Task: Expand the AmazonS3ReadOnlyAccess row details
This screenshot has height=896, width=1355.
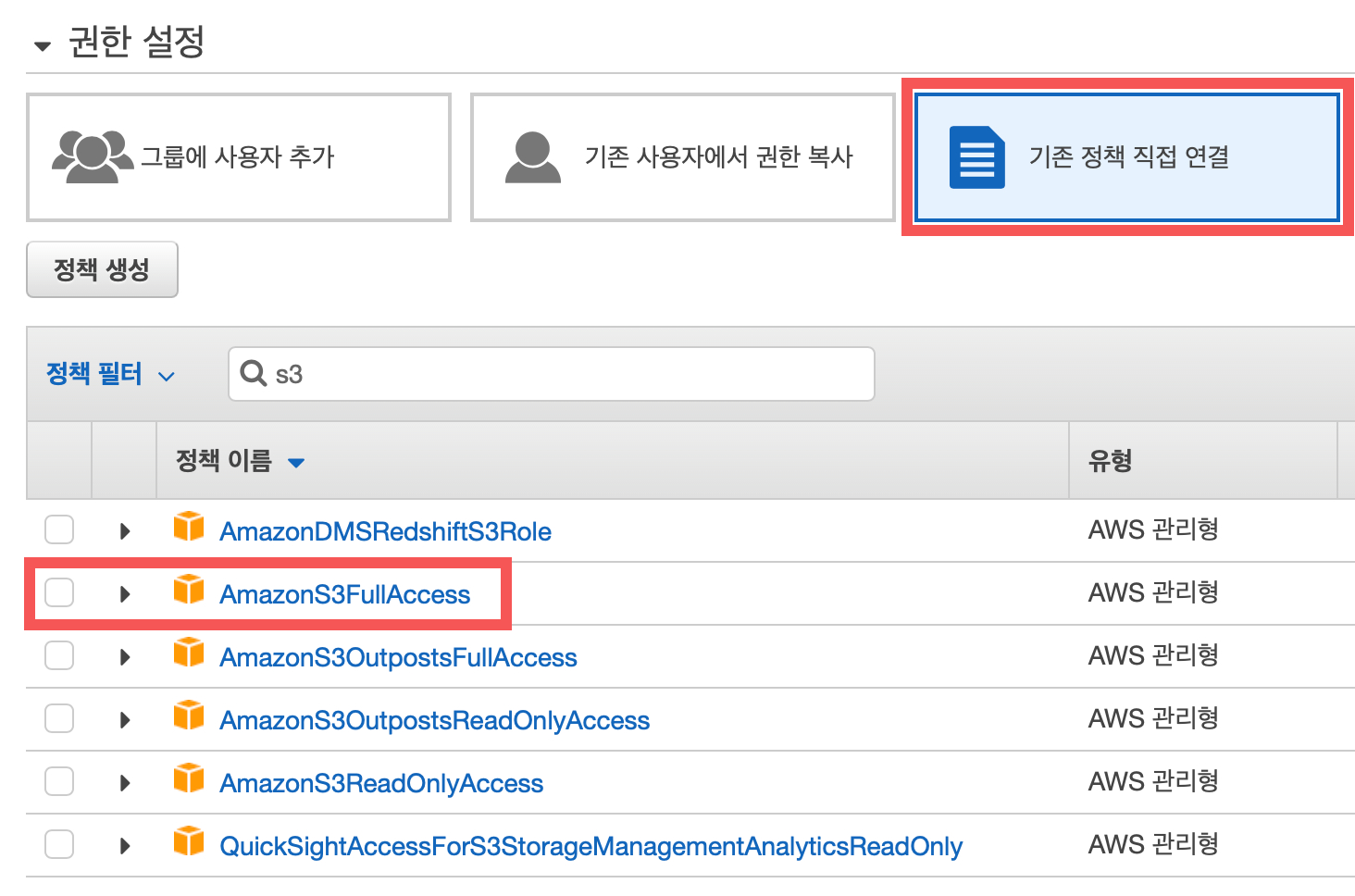Action: (x=125, y=783)
